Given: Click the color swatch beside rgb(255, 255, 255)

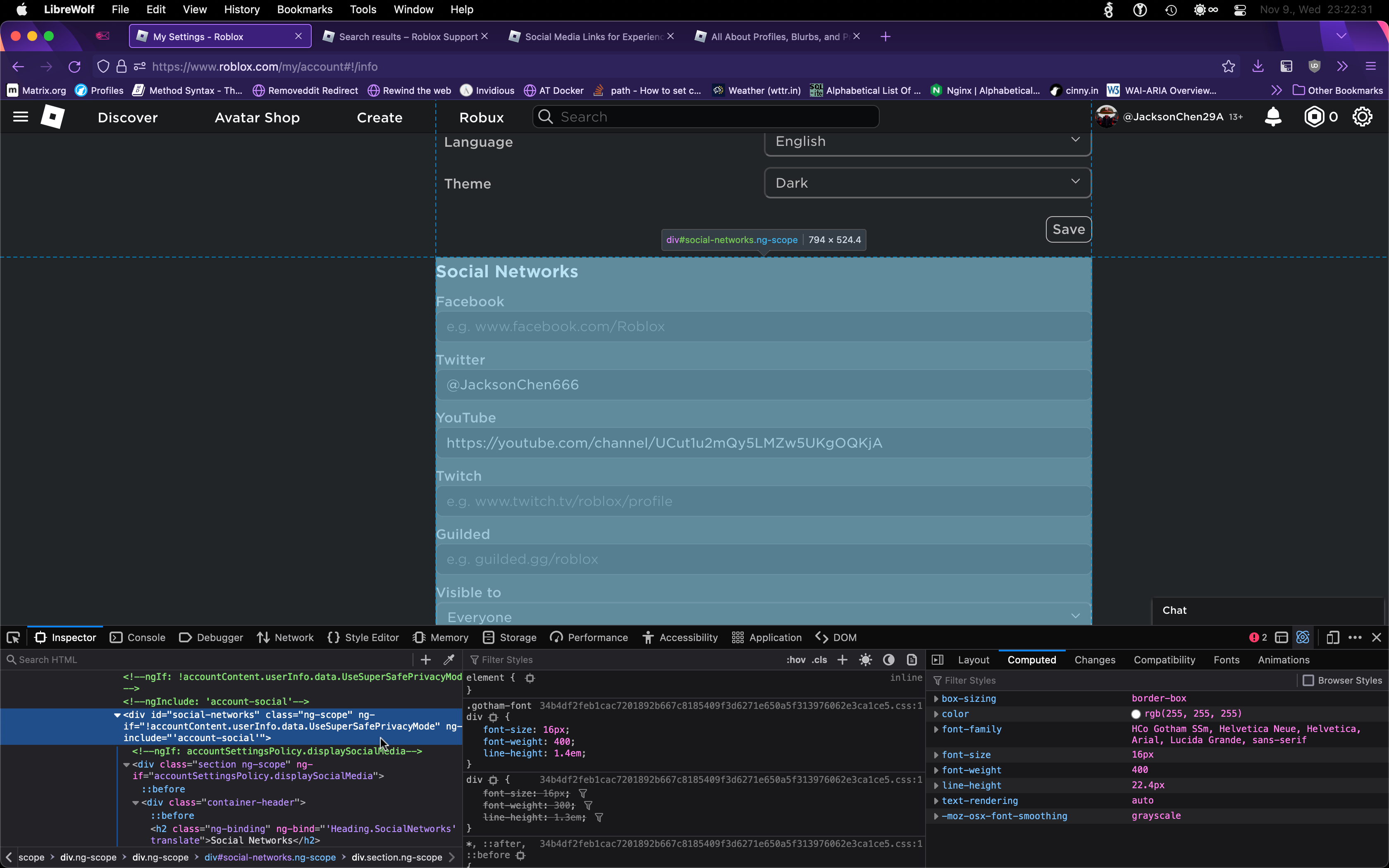Looking at the screenshot, I should pos(1136,713).
